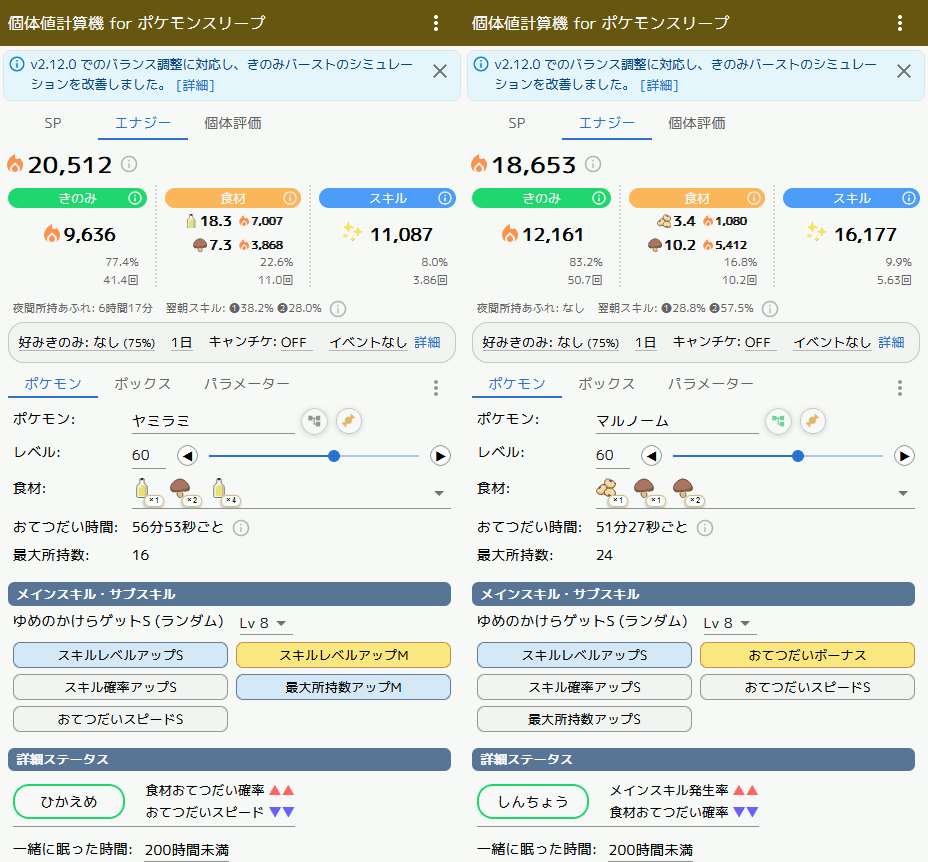The width and height of the screenshot is (928, 862).
Task: Dismiss the v2.12.0 notice above the 20,512 total
Action: [x=439, y=71]
